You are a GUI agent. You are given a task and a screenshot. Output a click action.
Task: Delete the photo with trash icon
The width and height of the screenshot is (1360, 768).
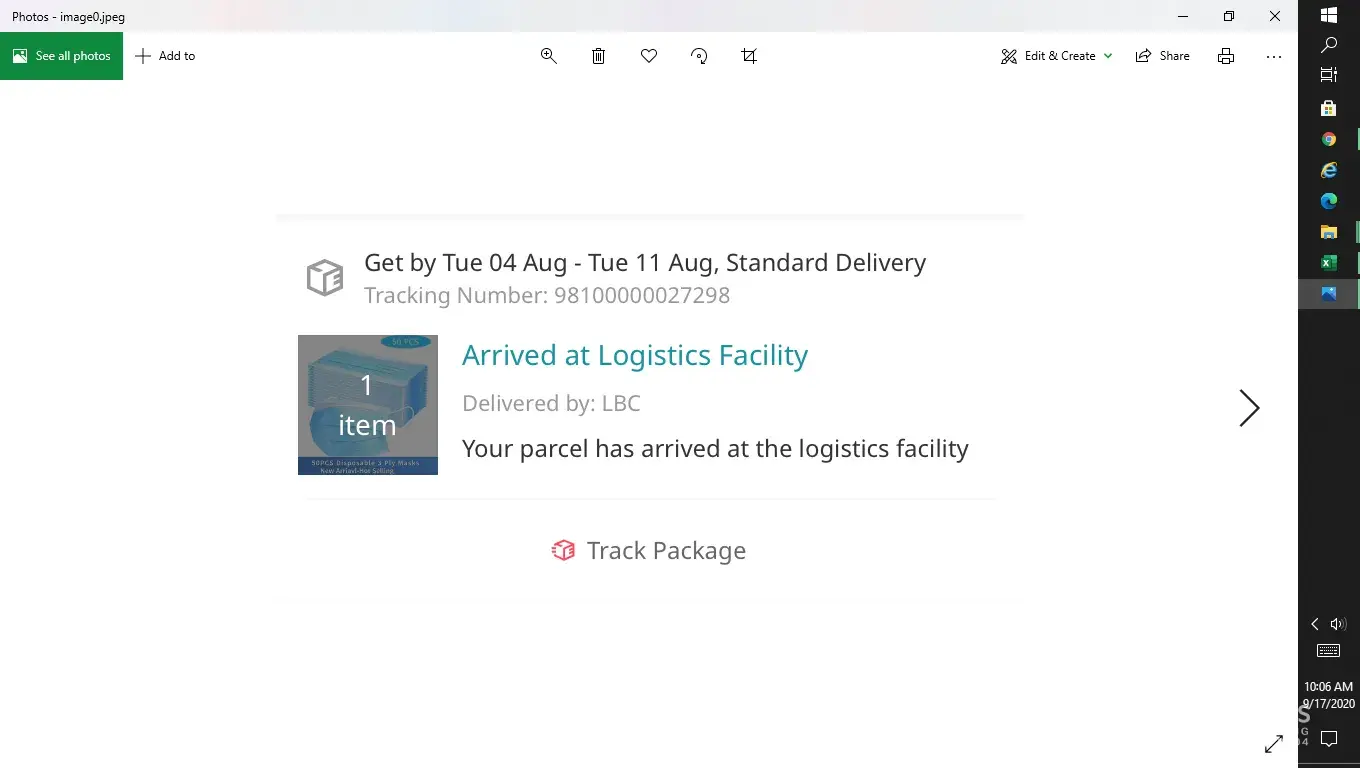click(x=598, y=56)
